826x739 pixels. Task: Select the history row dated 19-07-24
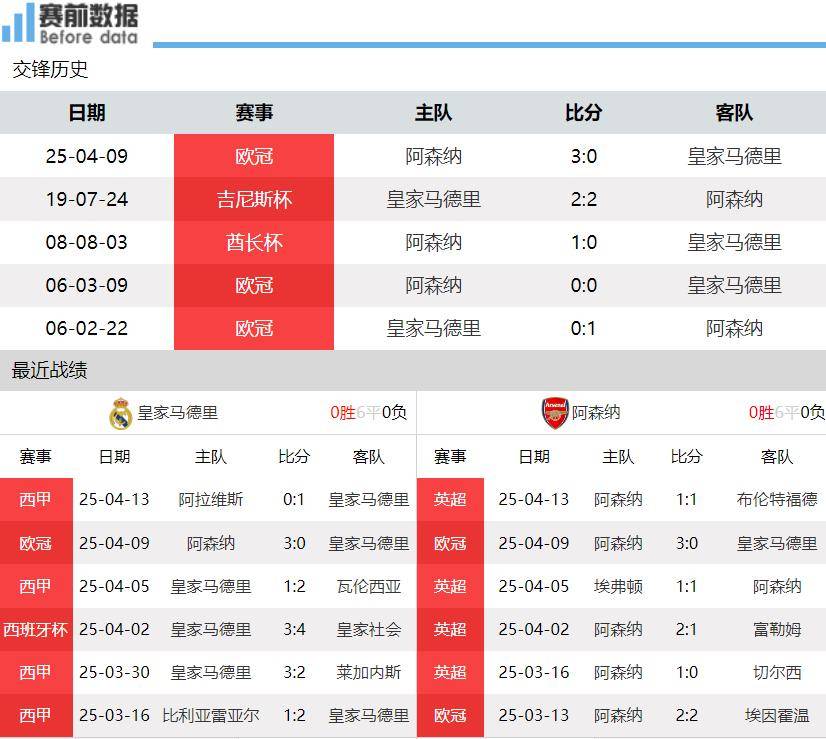pyautogui.click(x=413, y=199)
